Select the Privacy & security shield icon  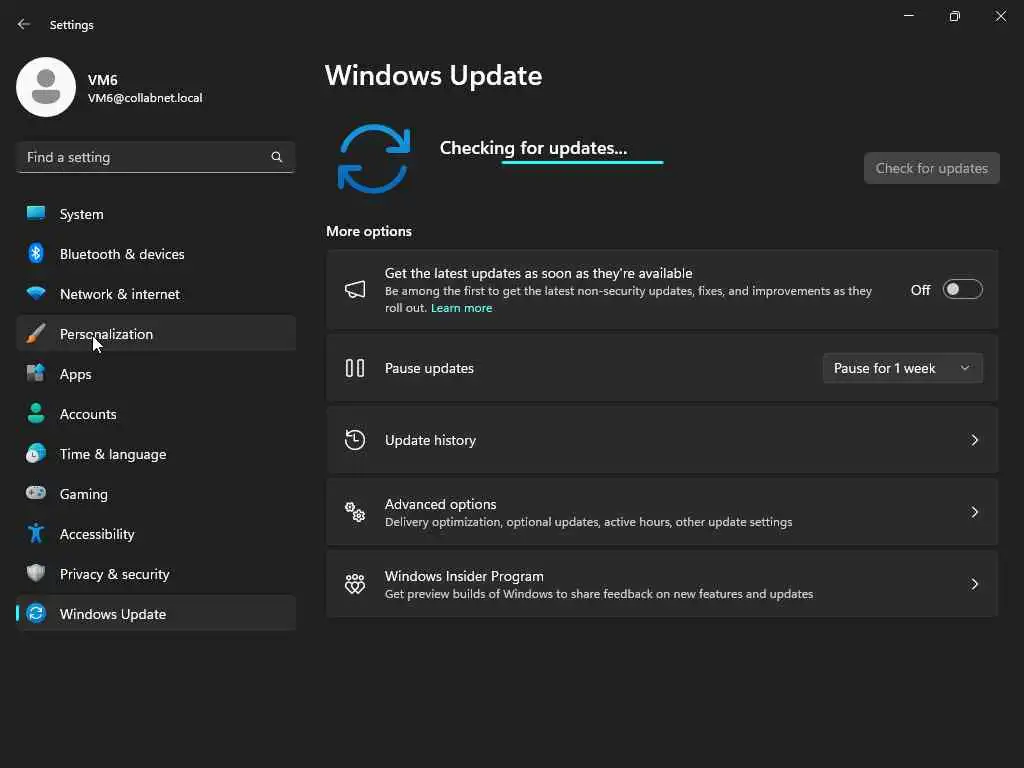point(36,574)
